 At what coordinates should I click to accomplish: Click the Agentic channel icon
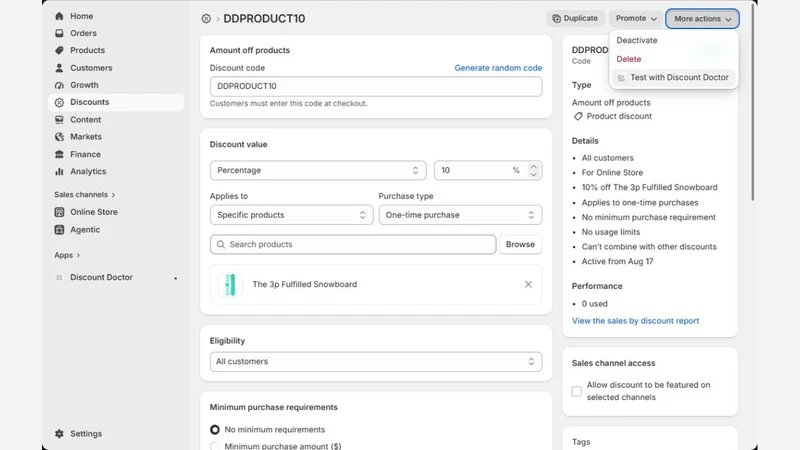point(59,230)
